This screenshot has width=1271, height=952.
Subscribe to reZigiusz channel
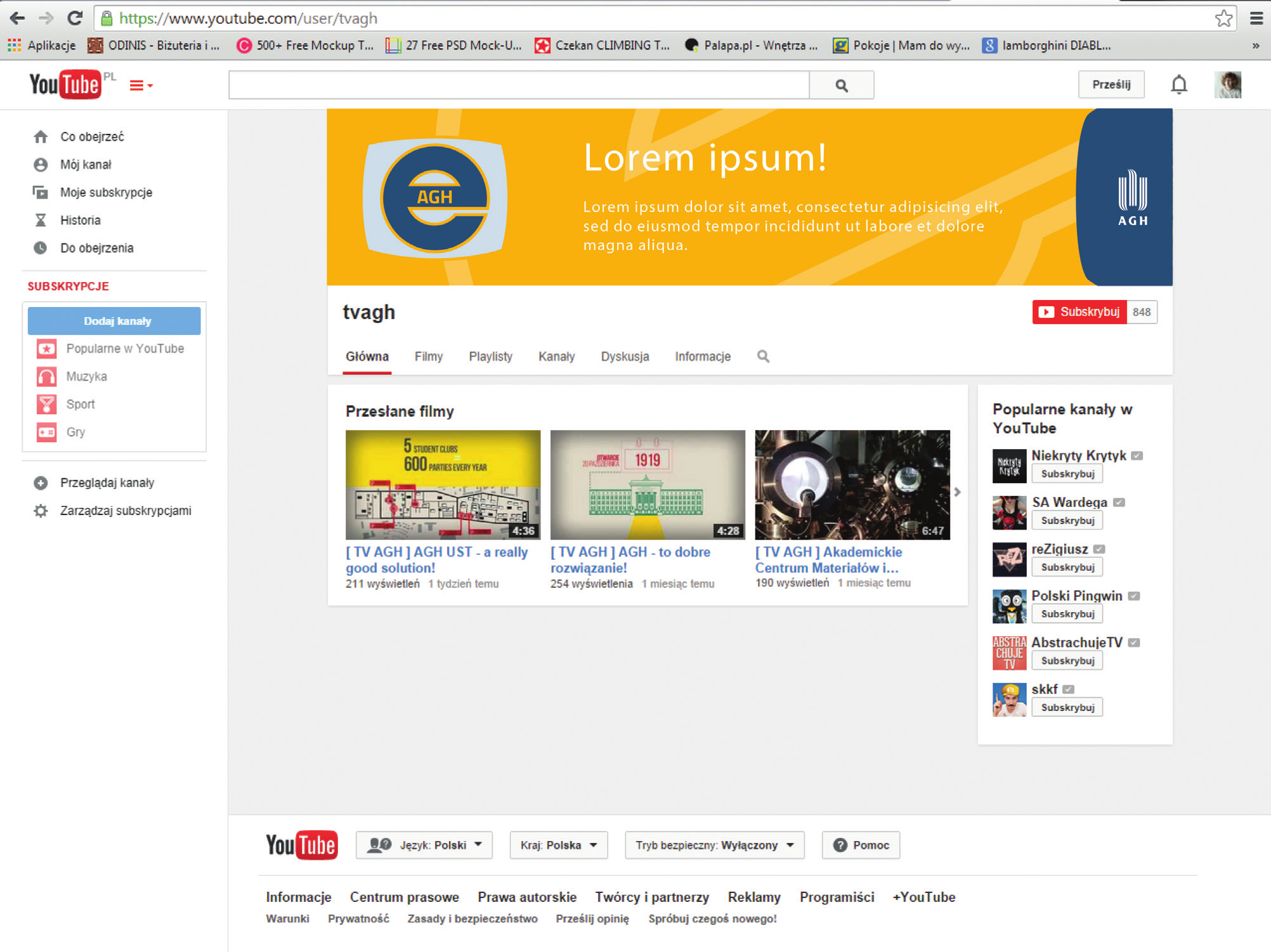[x=1067, y=568]
